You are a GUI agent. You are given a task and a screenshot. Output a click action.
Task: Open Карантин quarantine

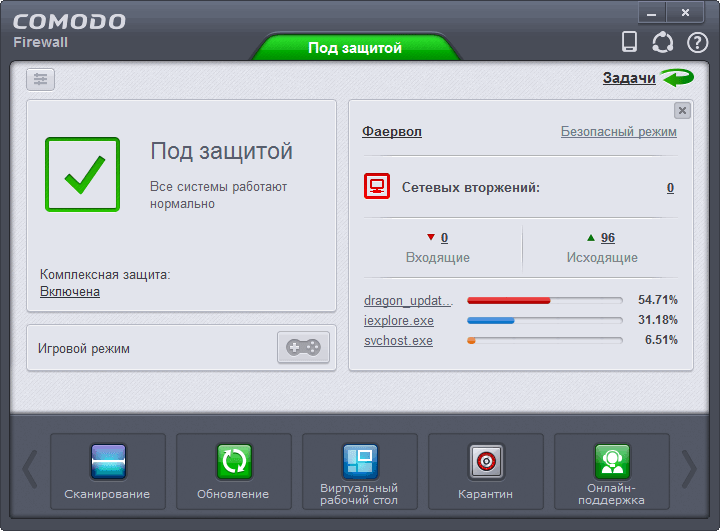click(x=486, y=471)
